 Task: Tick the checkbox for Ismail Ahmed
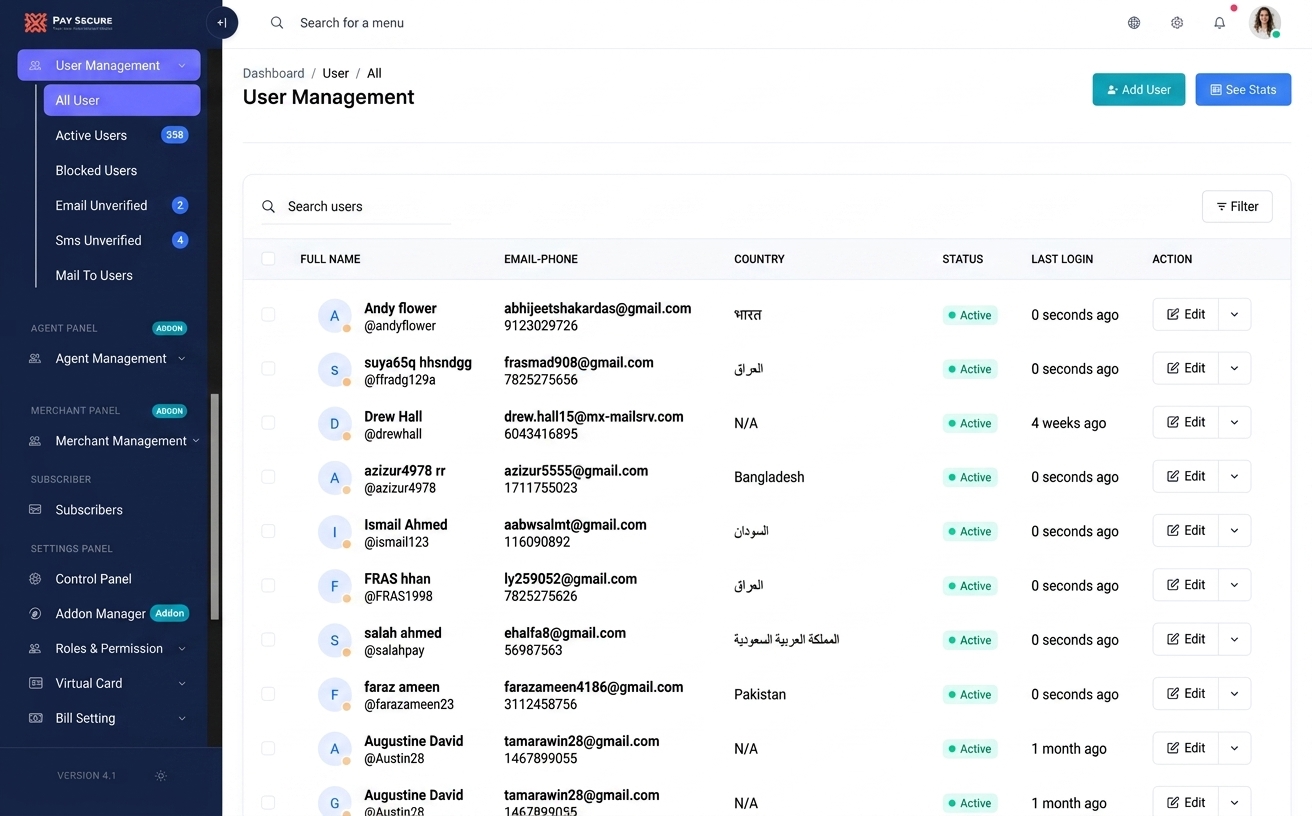[x=268, y=531]
